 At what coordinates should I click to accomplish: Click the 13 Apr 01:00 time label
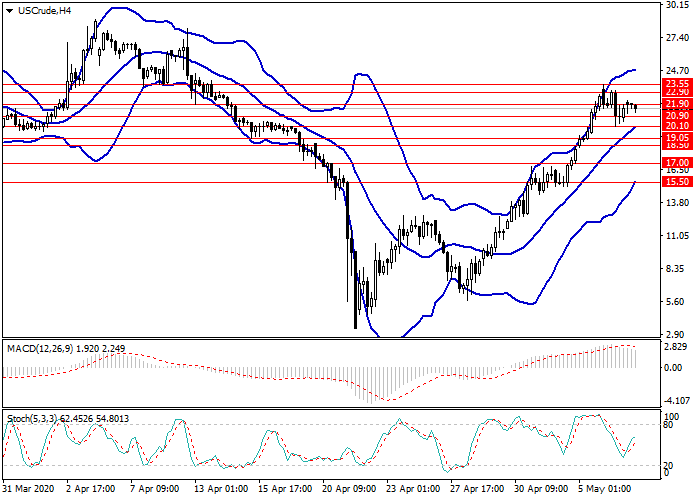(220, 490)
